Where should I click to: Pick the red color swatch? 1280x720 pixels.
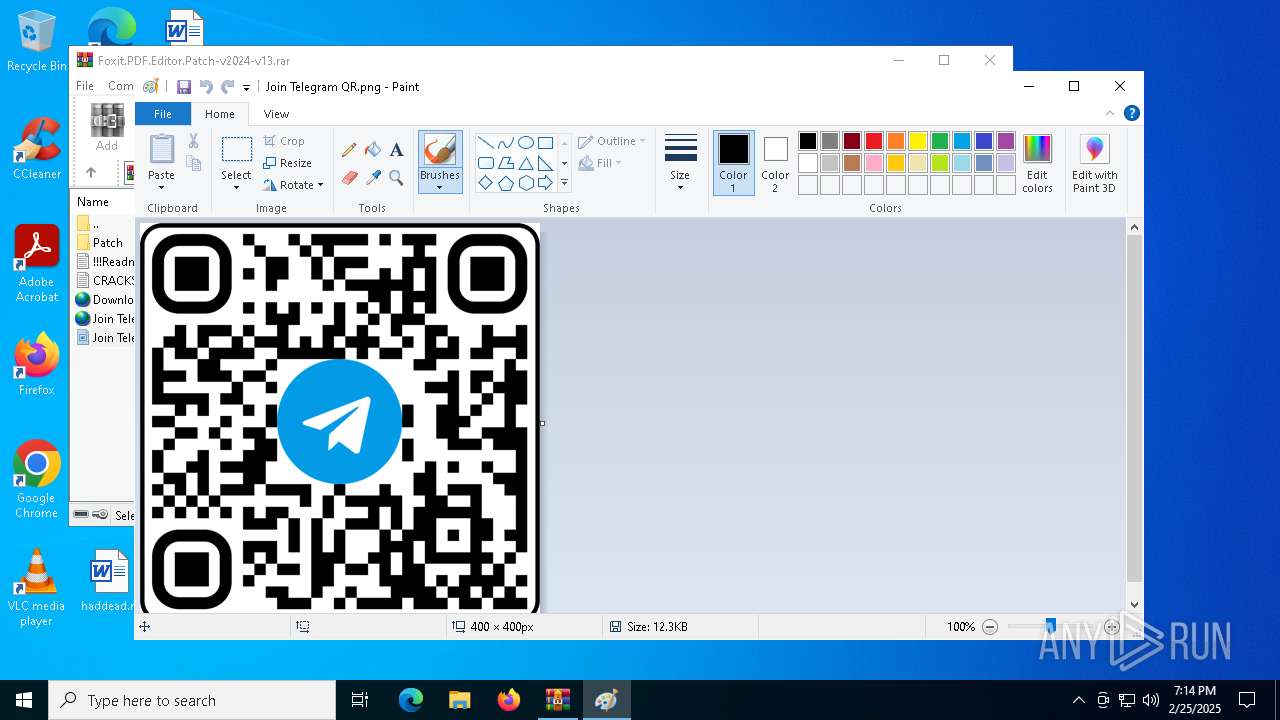(874, 141)
